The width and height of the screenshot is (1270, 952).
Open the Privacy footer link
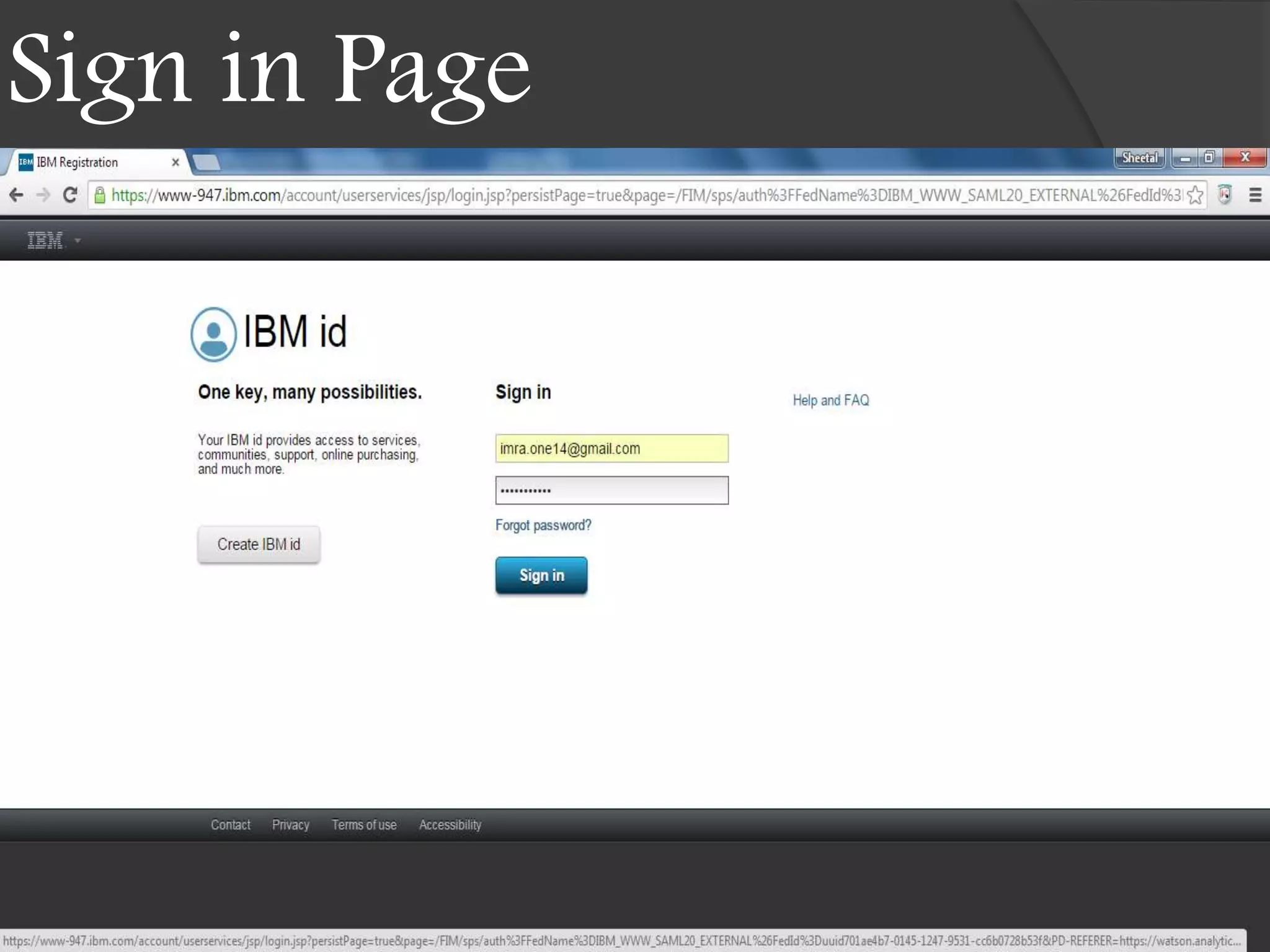(x=290, y=825)
